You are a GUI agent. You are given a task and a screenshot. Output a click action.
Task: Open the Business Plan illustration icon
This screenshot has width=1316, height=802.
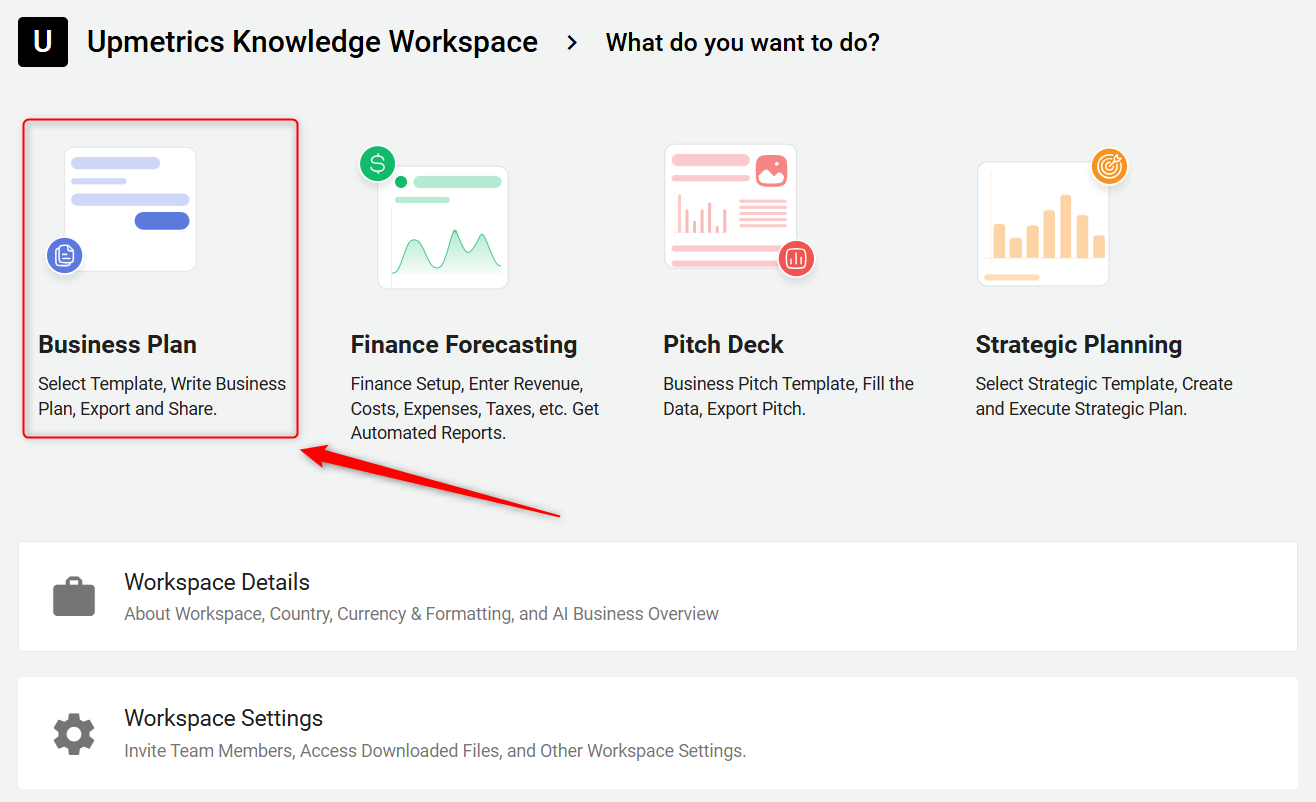coord(122,210)
